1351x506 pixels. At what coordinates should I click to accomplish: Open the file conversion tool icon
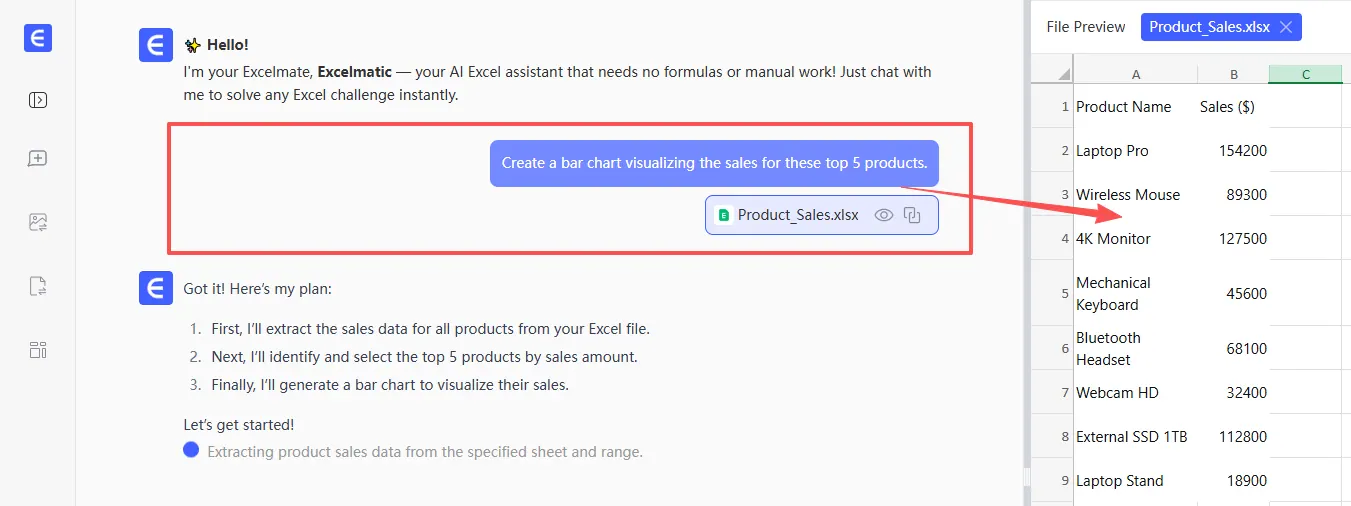[x=38, y=287]
